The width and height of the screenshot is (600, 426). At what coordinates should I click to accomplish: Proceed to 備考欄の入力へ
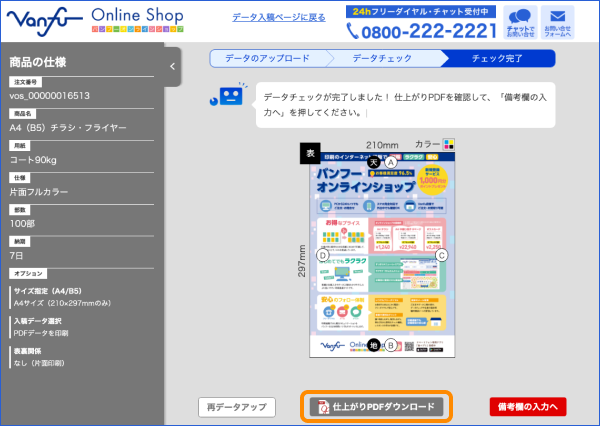click(528, 407)
